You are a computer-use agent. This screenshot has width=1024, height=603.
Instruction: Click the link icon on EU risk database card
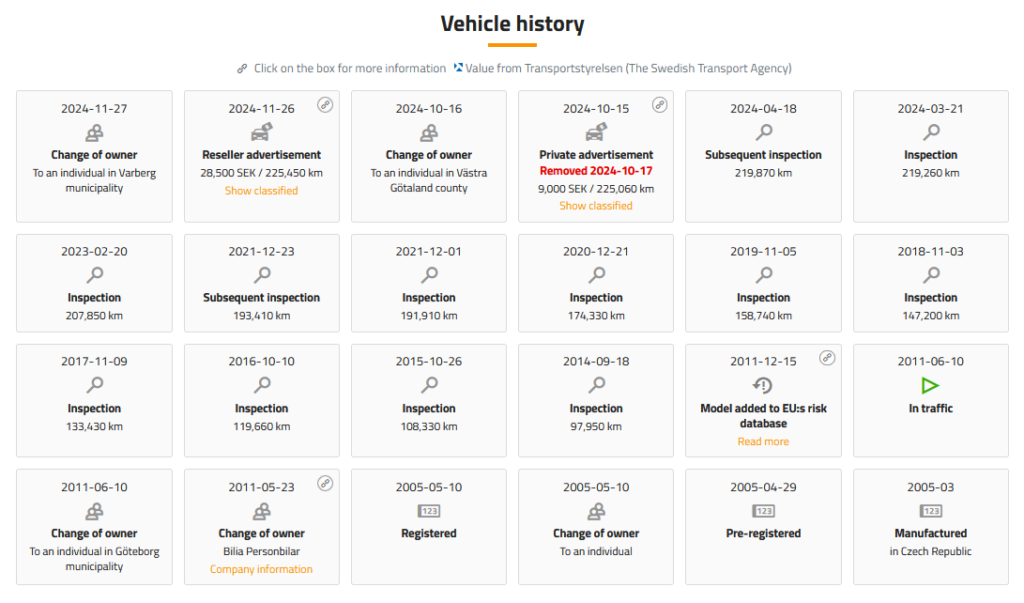click(827, 358)
